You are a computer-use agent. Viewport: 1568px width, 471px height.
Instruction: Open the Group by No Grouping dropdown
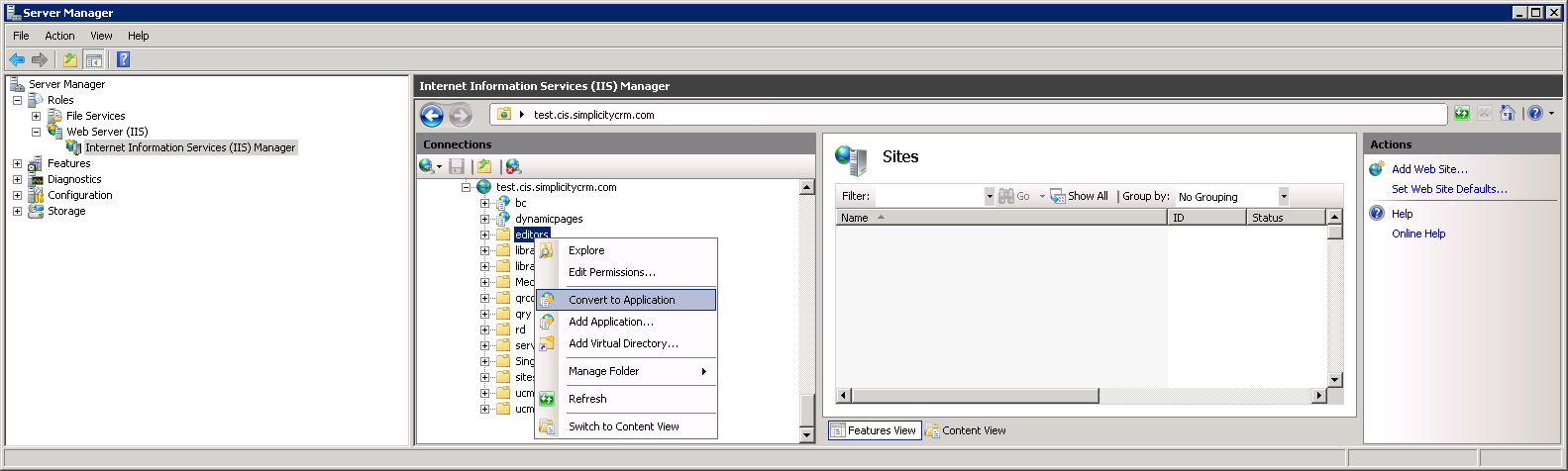(x=1283, y=196)
